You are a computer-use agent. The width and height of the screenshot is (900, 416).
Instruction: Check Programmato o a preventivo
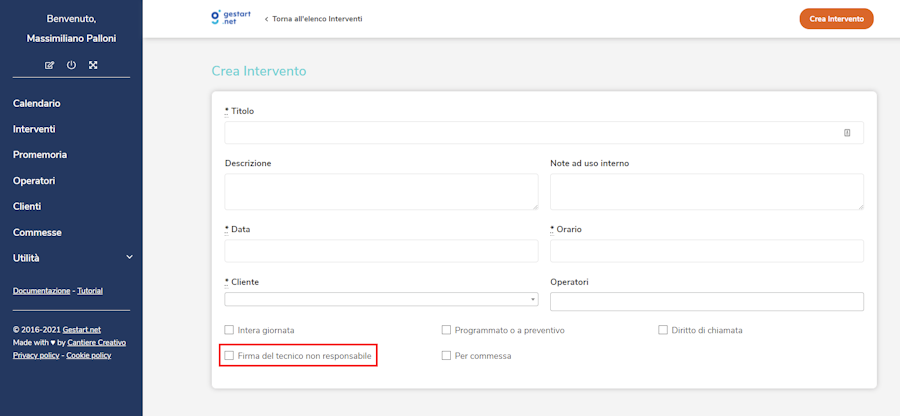[x=446, y=330]
